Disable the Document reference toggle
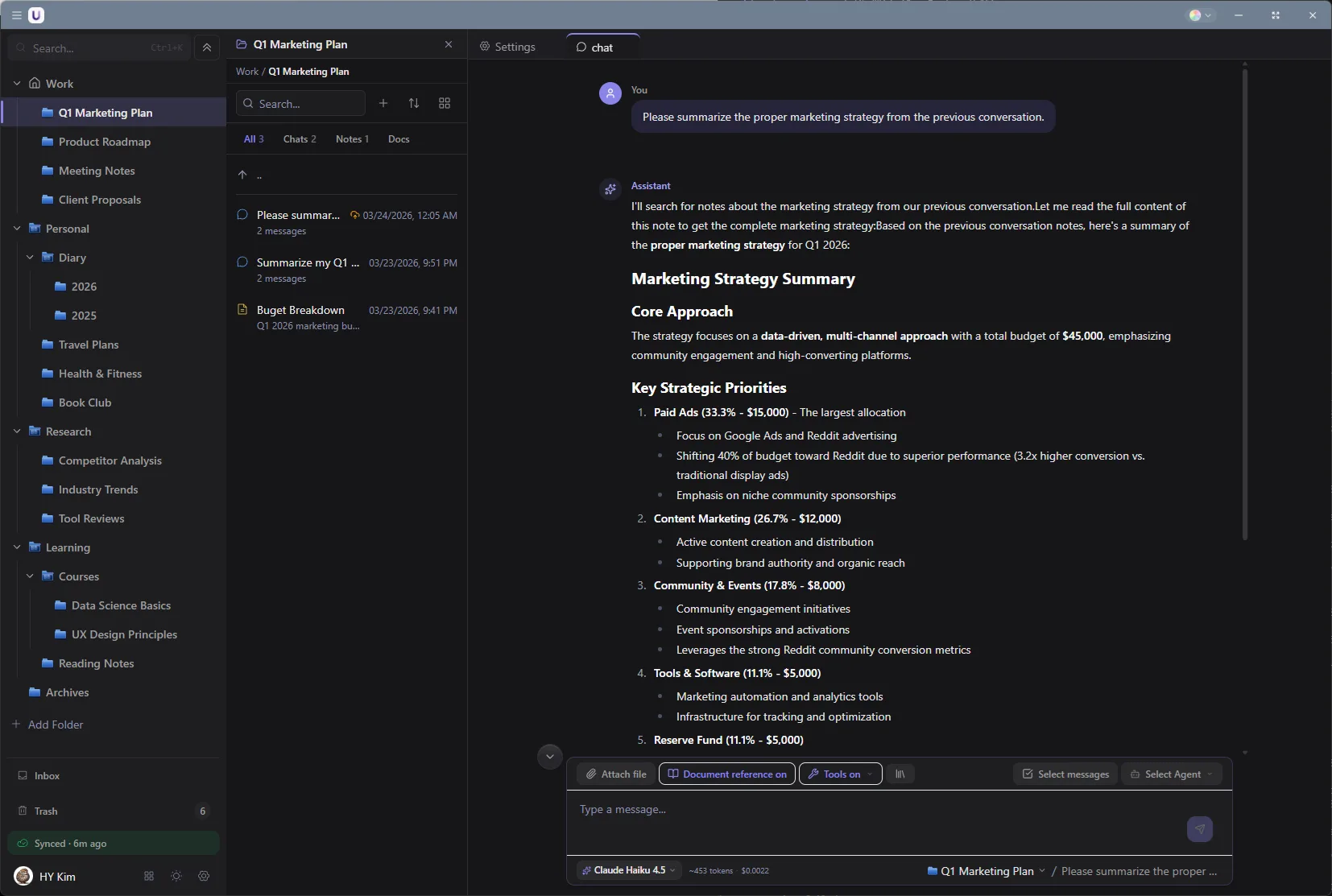This screenshot has height=896, width=1332. point(726,774)
